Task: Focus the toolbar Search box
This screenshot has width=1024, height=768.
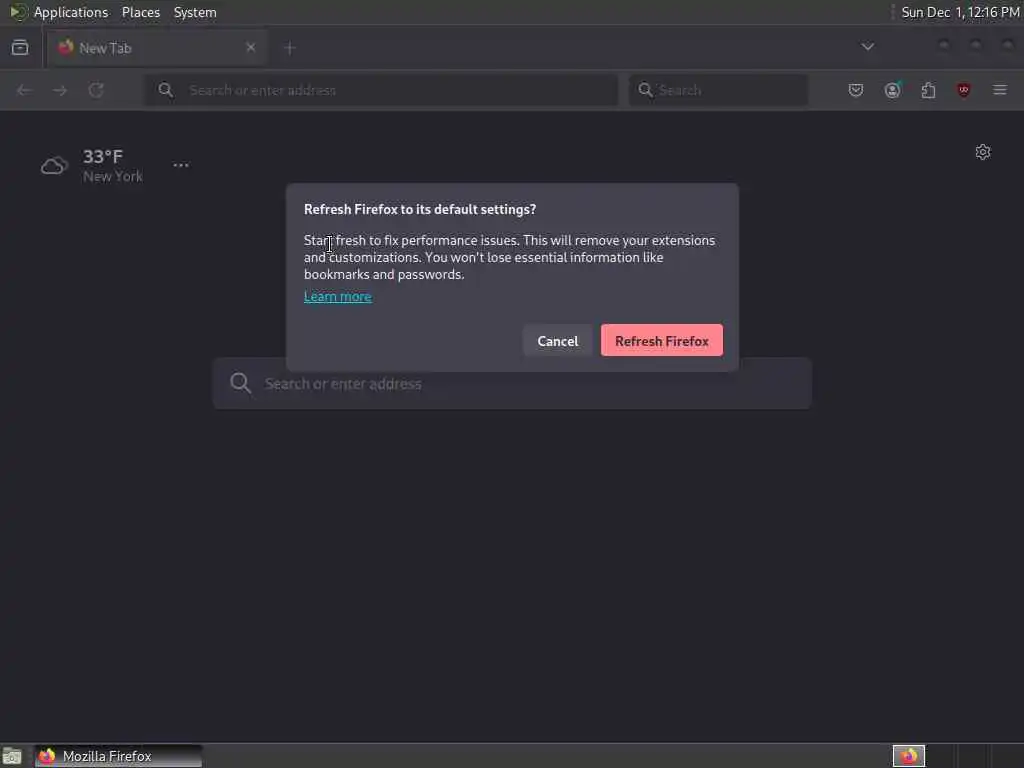Action: point(718,90)
